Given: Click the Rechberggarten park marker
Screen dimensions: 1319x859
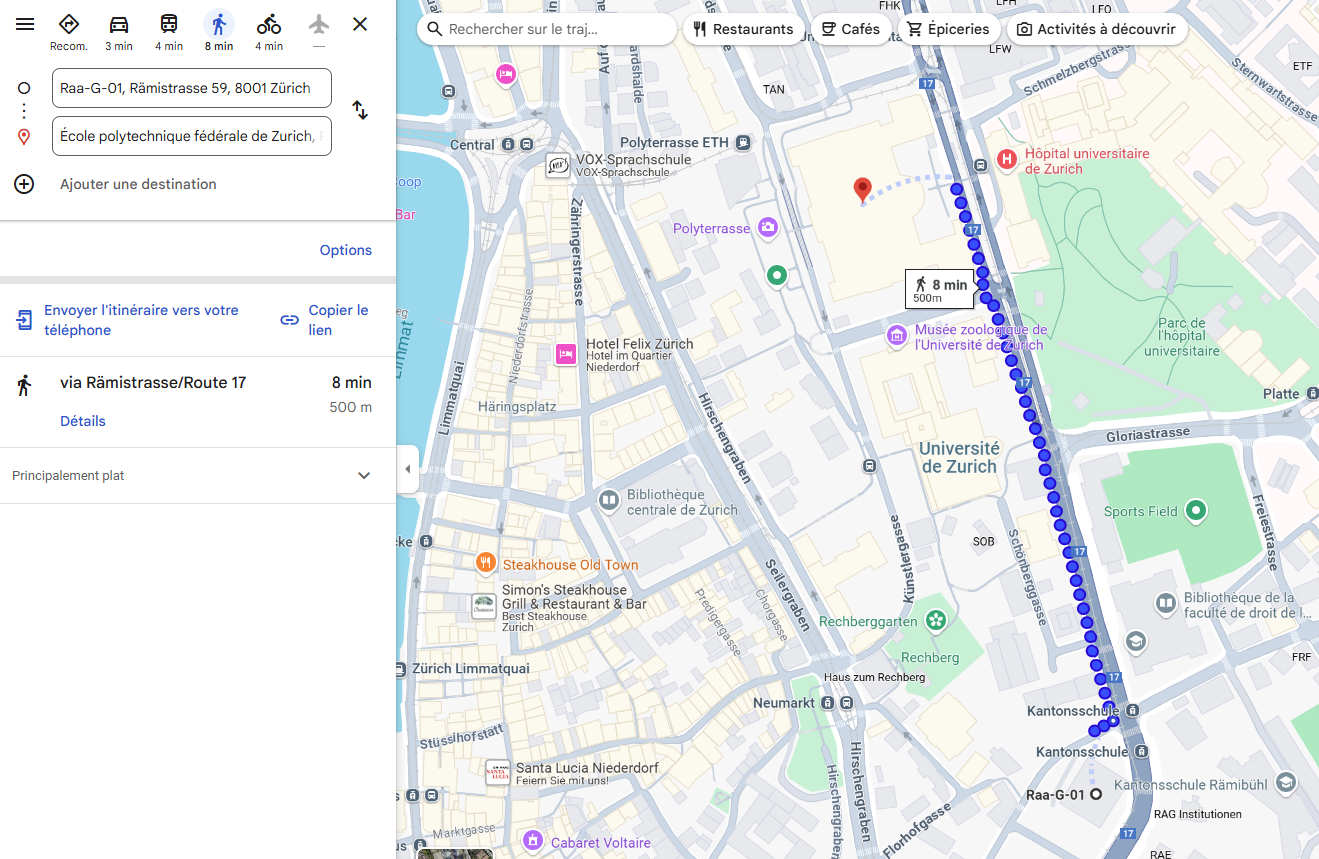Looking at the screenshot, I should coord(936,621).
